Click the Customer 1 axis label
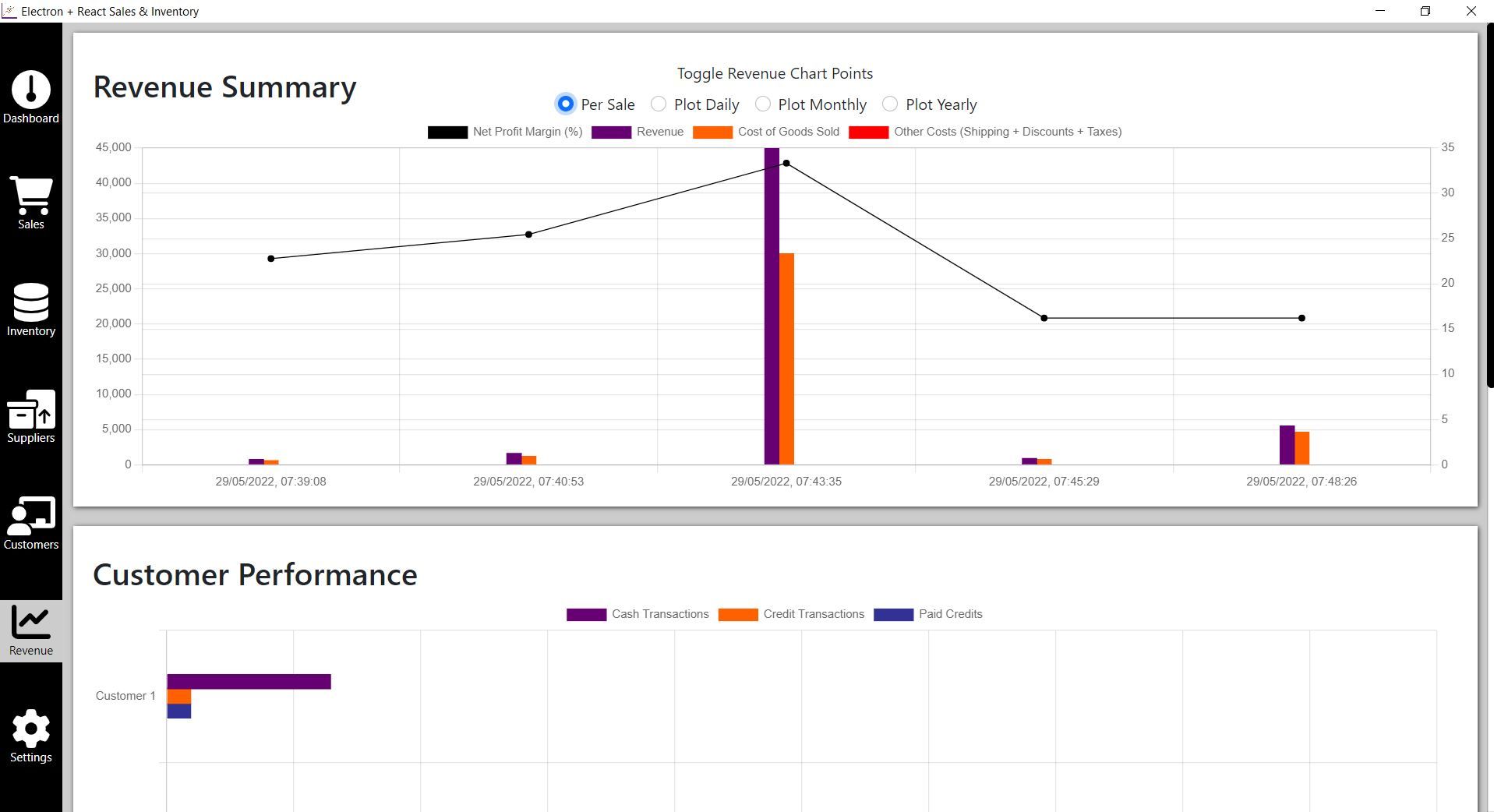This screenshot has width=1494, height=812. (125, 696)
